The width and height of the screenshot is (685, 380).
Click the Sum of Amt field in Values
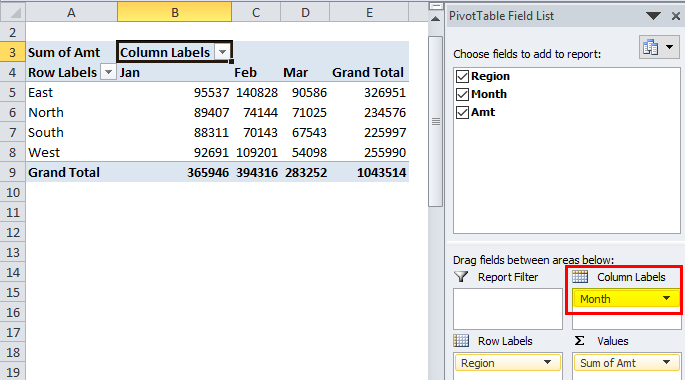tap(626, 363)
